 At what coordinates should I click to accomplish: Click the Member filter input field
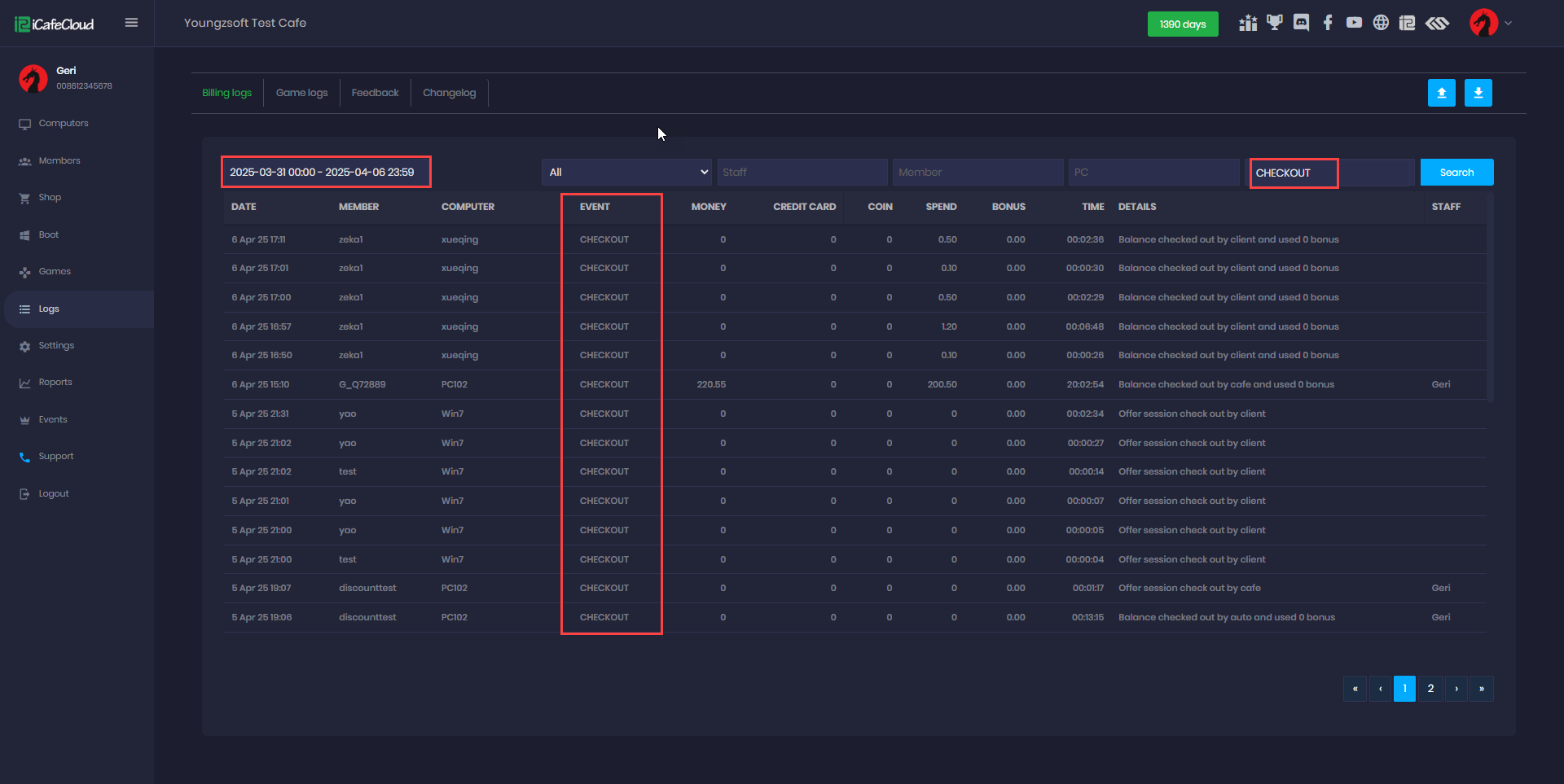click(977, 173)
